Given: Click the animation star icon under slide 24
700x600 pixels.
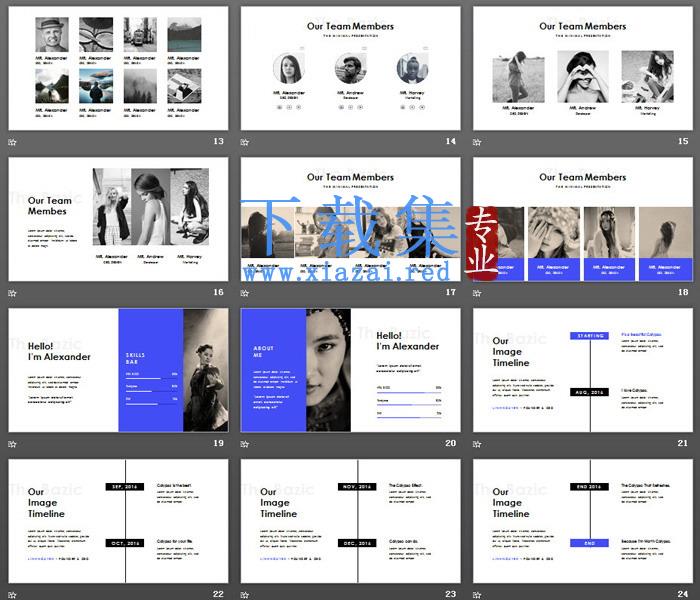Looking at the screenshot, I should point(477,595).
